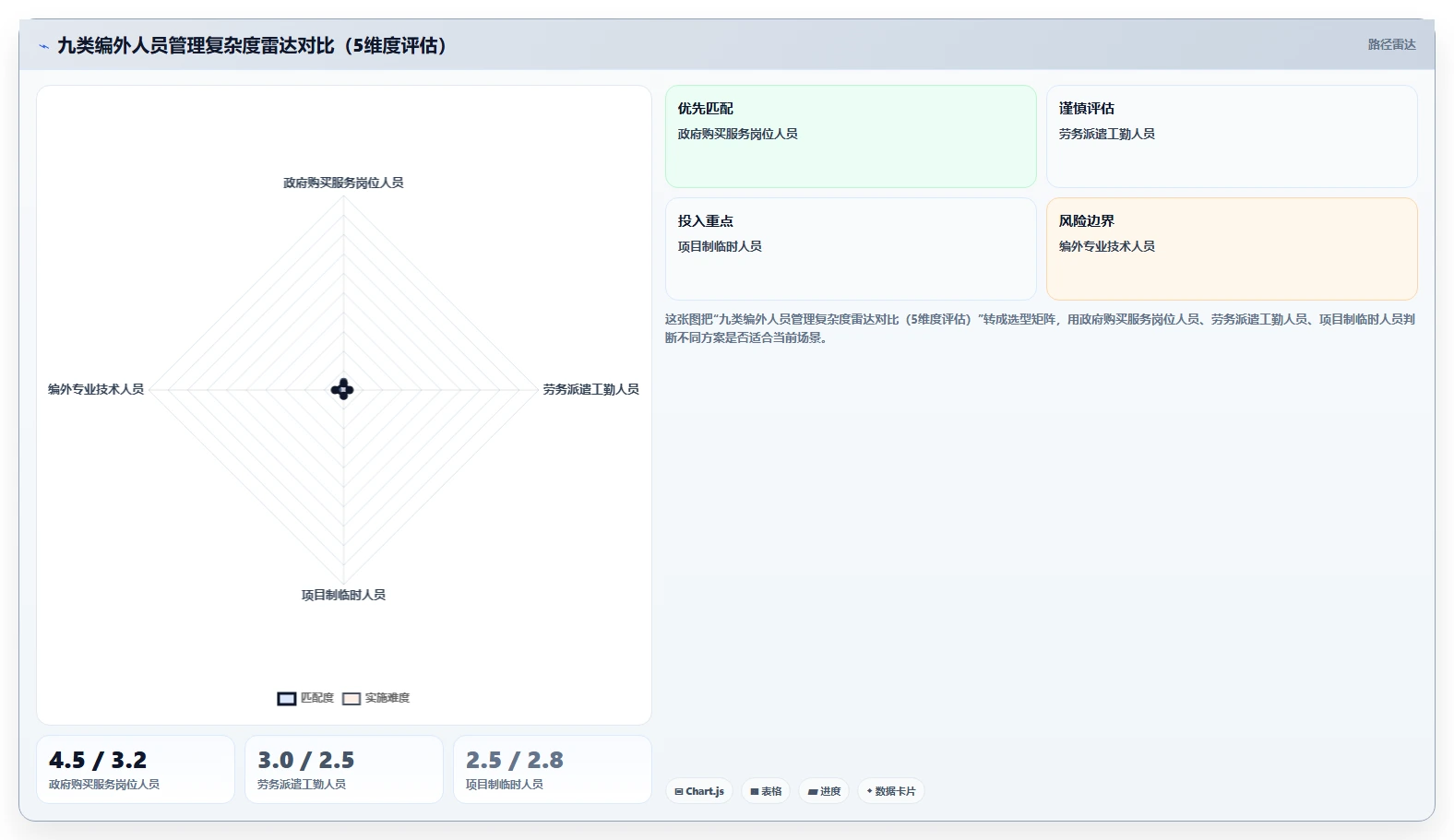Select the 风险边界 card
The width and height of the screenshot is (1454, 840).
(1232, 249)
